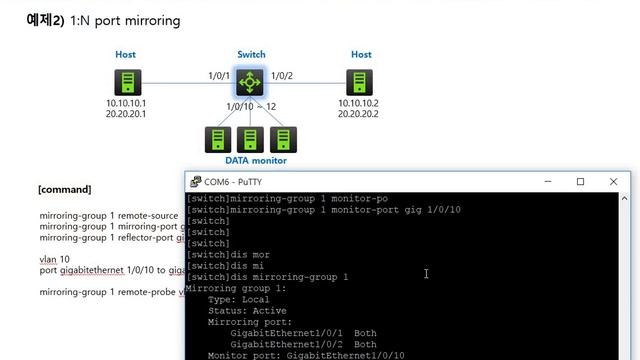Click the middle DATA monitor server icon
This screenshot has height=360, width=640.
click(250, 140)
